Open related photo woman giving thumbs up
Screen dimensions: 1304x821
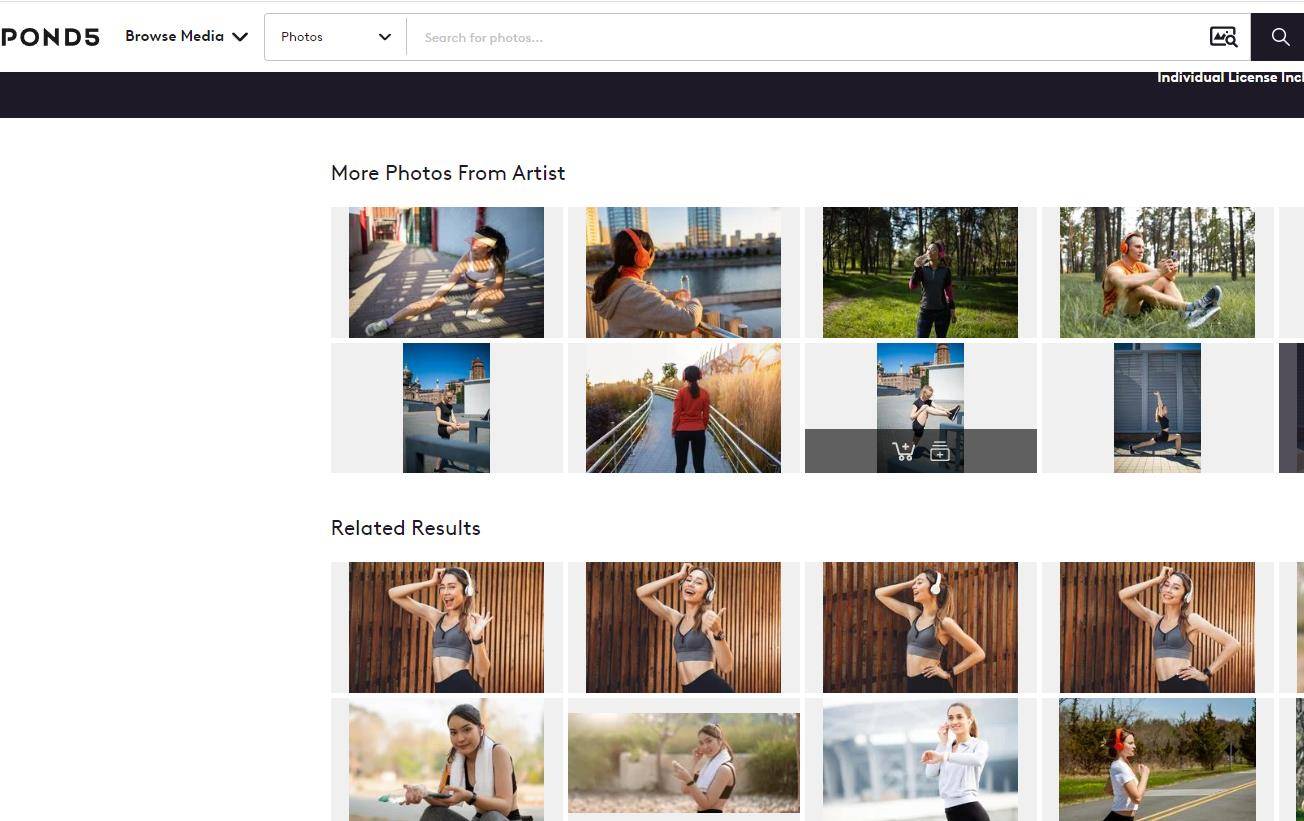coord(683,627)
